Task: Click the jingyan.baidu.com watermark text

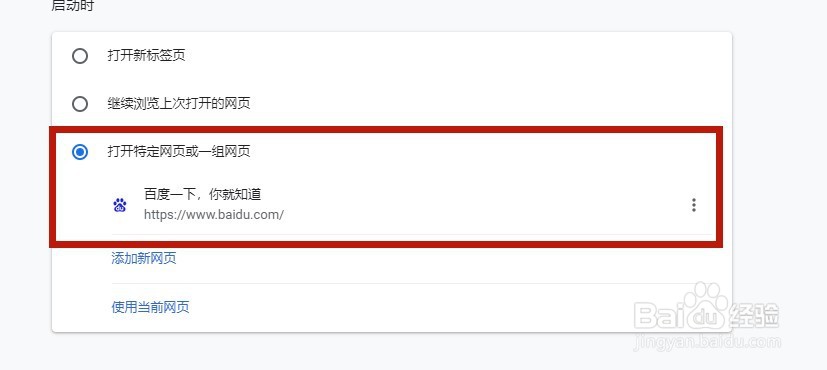Action: tap(707, 342)
